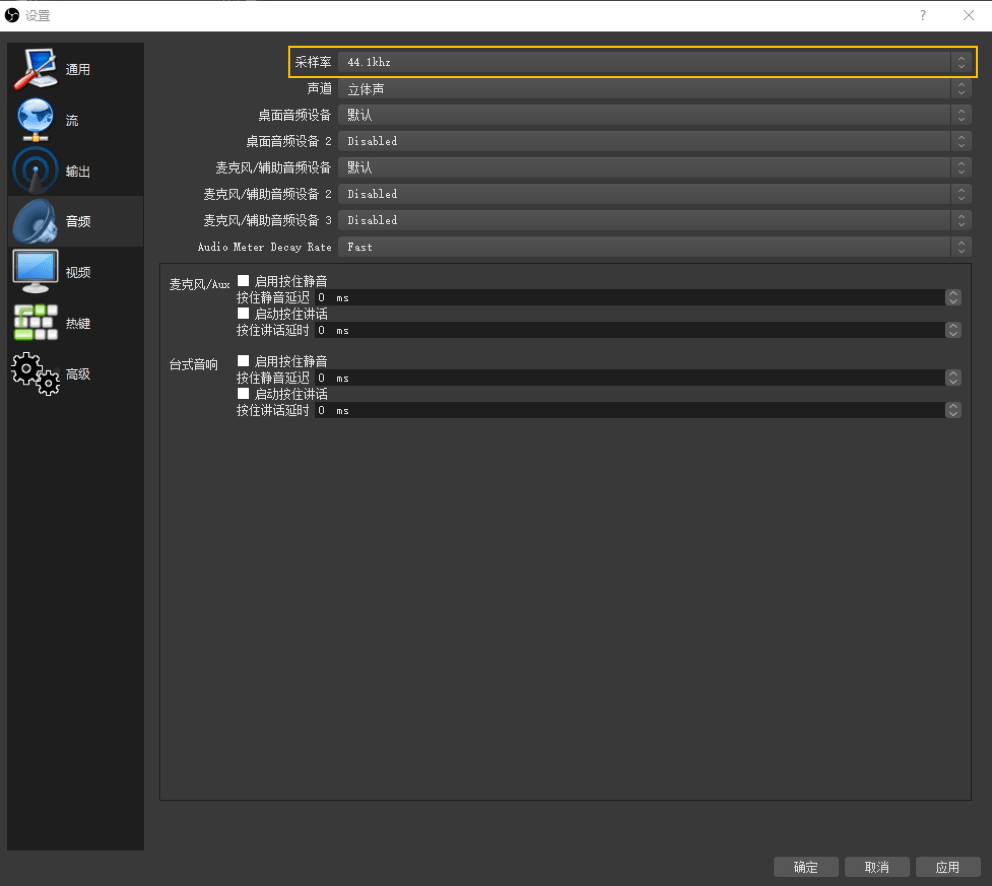The height and width of the screenshot is (886, 992).
Task: Open the 输出 output antenna icon
Action: point(35,170)
